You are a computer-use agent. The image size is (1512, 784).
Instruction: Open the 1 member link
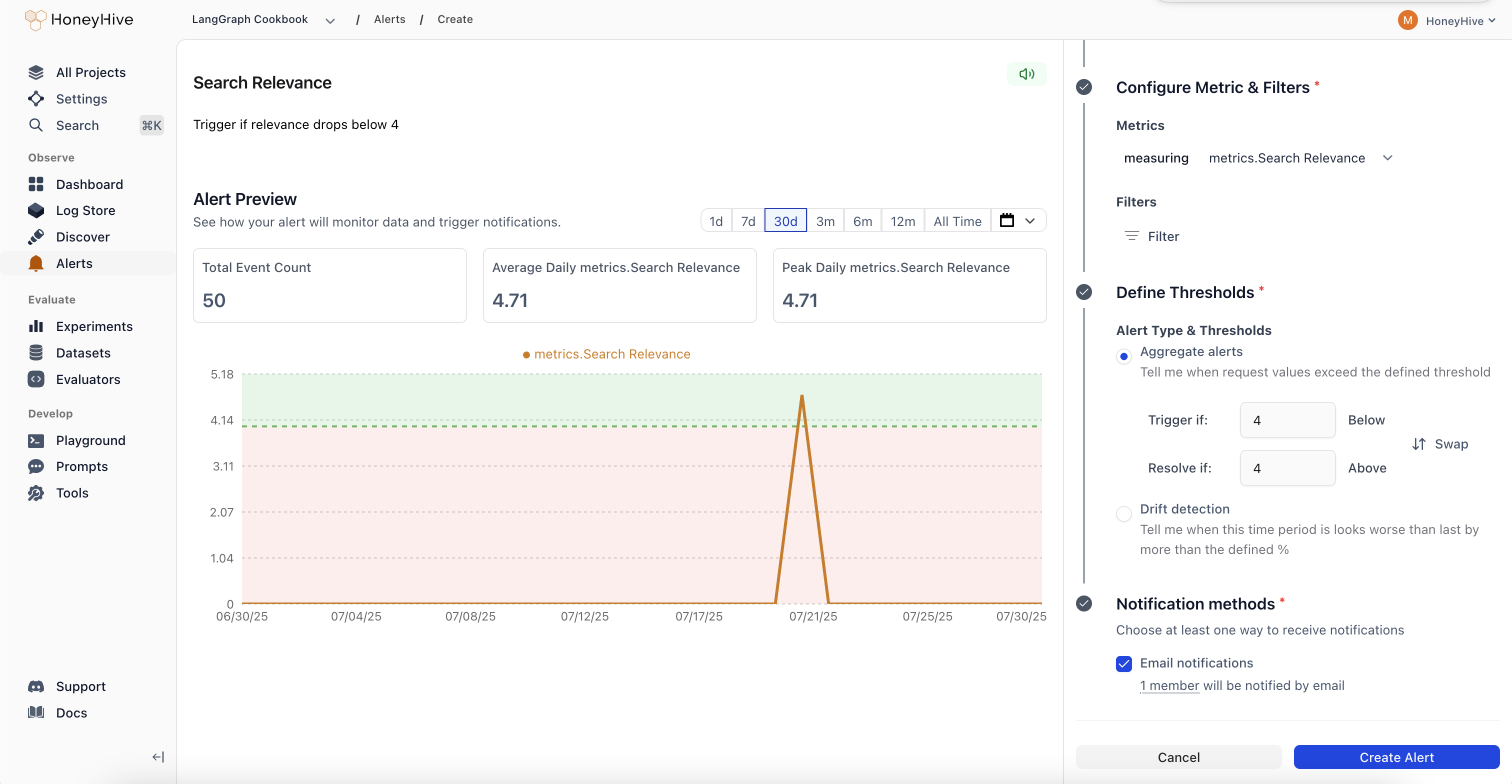tap(1168, 685)
